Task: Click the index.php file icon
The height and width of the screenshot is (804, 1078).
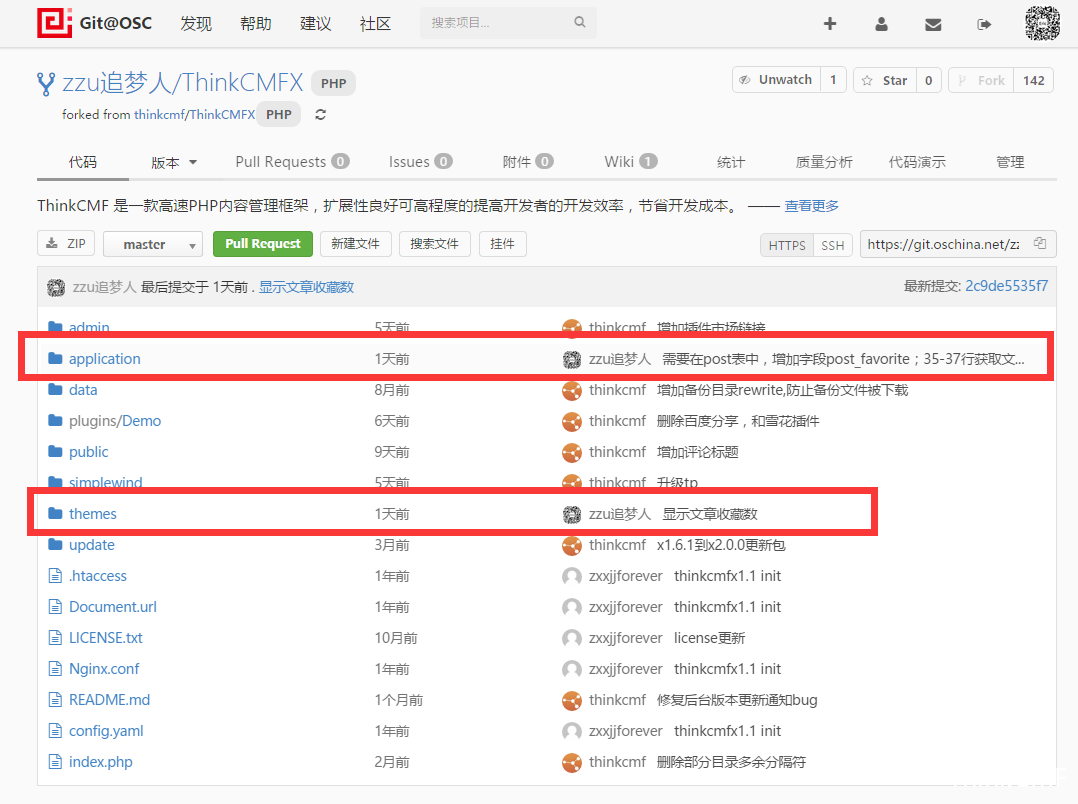Action: [x=55, y=761]
